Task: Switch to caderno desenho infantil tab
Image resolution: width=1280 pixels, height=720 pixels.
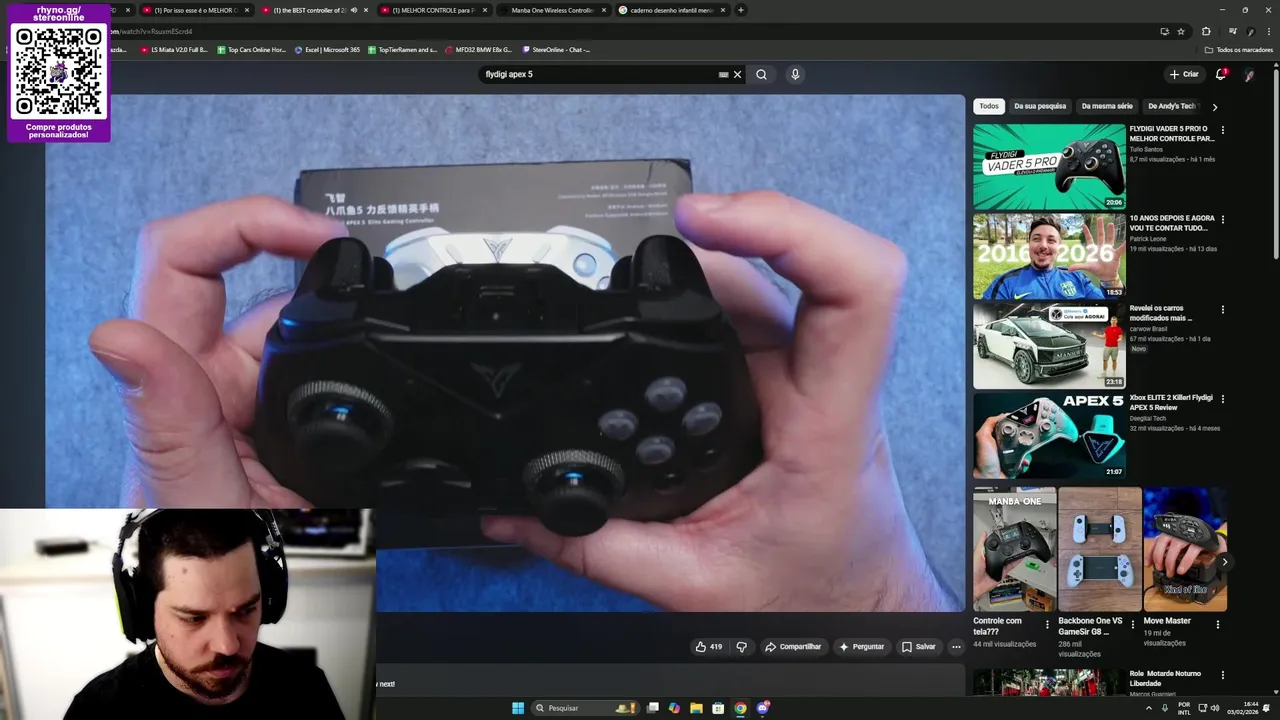Action: (672, 10)
